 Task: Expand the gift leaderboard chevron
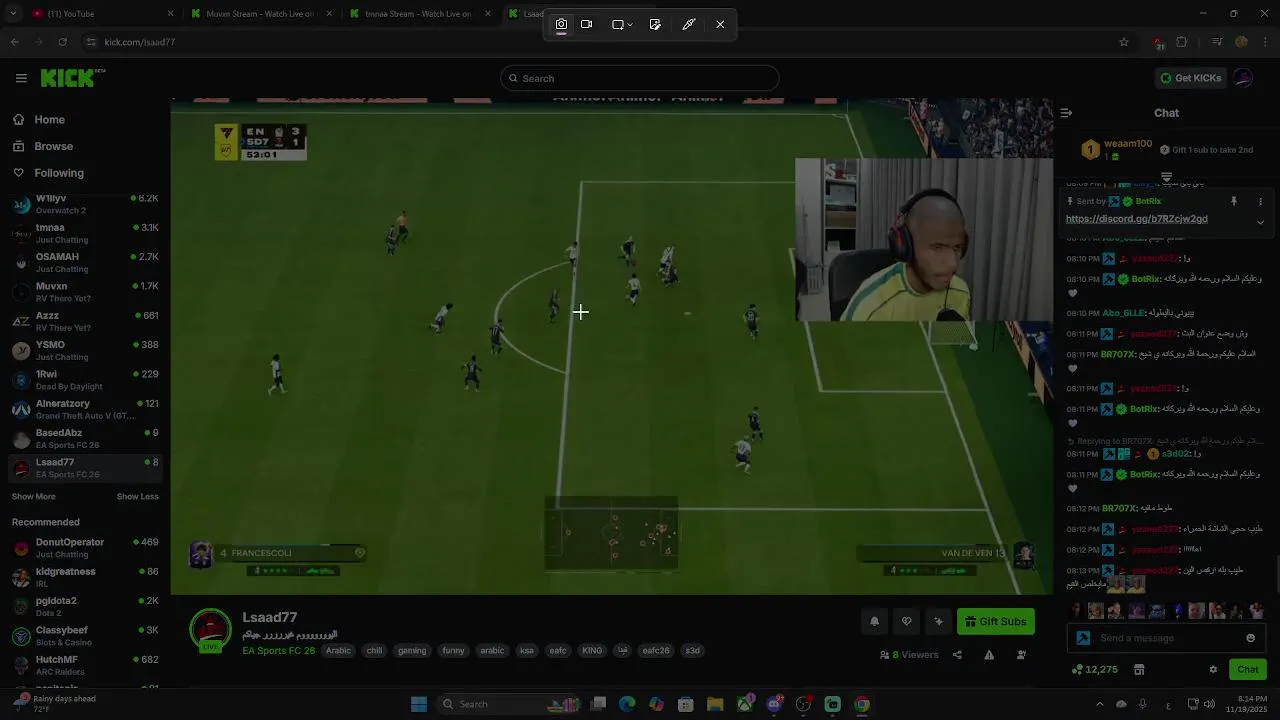coord(1166,177)
